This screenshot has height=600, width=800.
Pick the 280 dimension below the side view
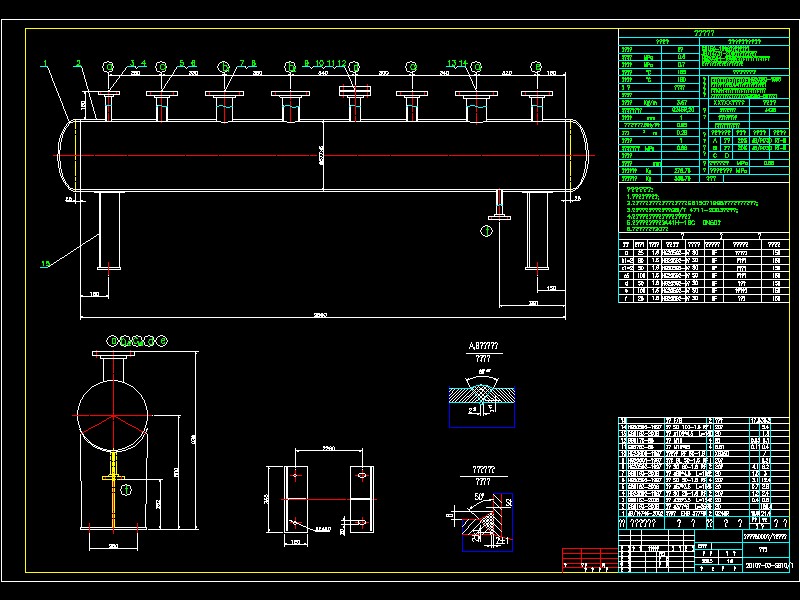(113, 546)
